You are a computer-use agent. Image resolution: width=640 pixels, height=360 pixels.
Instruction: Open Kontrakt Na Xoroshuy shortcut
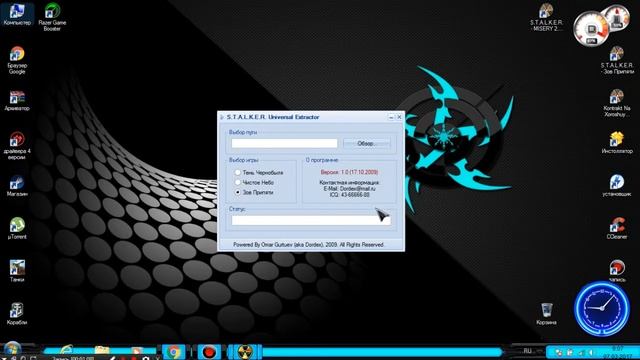pos(617,103)
